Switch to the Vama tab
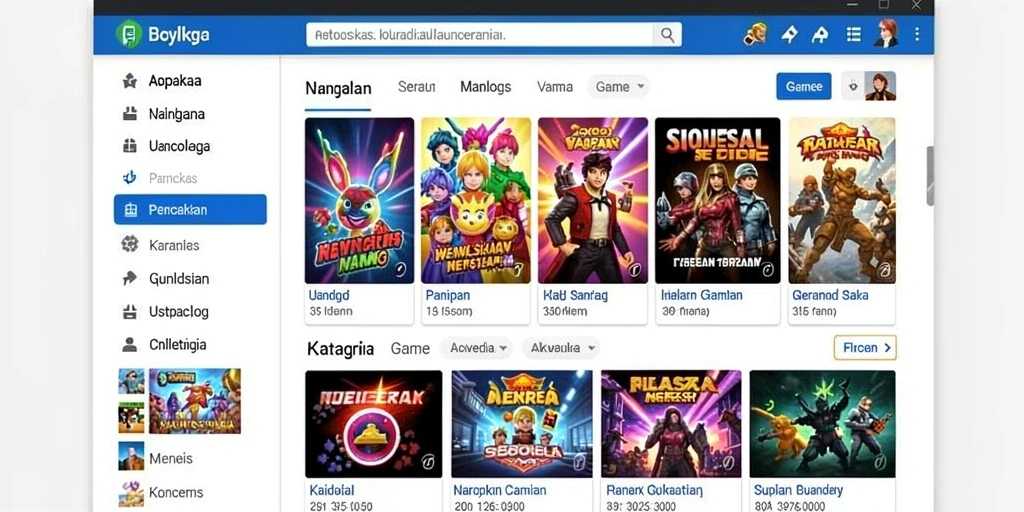The image size is (1024, 512). pyautogui.click(x=554, y=86)
